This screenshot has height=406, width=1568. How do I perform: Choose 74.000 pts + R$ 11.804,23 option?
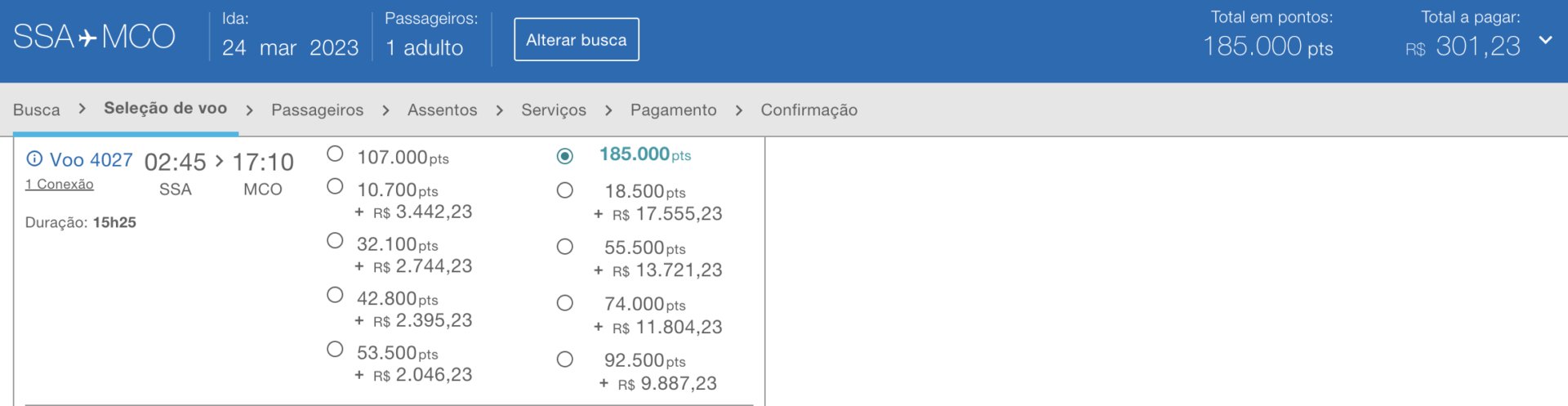point(564,303)
